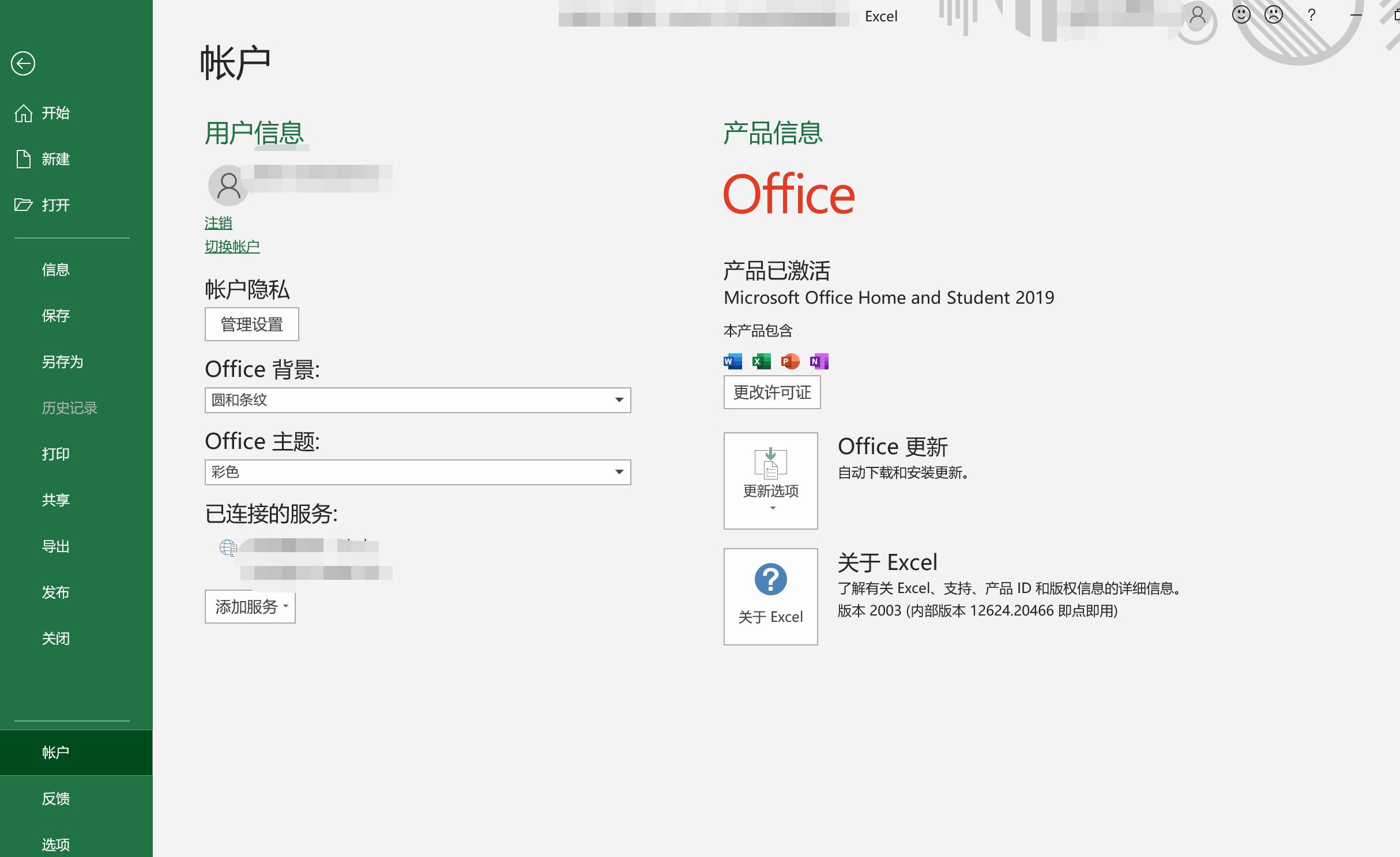Image resolution: width=1400 pixels, height=857 pixels.
Task: Open the 另存为 menu item
Action: tap(62, 362)
